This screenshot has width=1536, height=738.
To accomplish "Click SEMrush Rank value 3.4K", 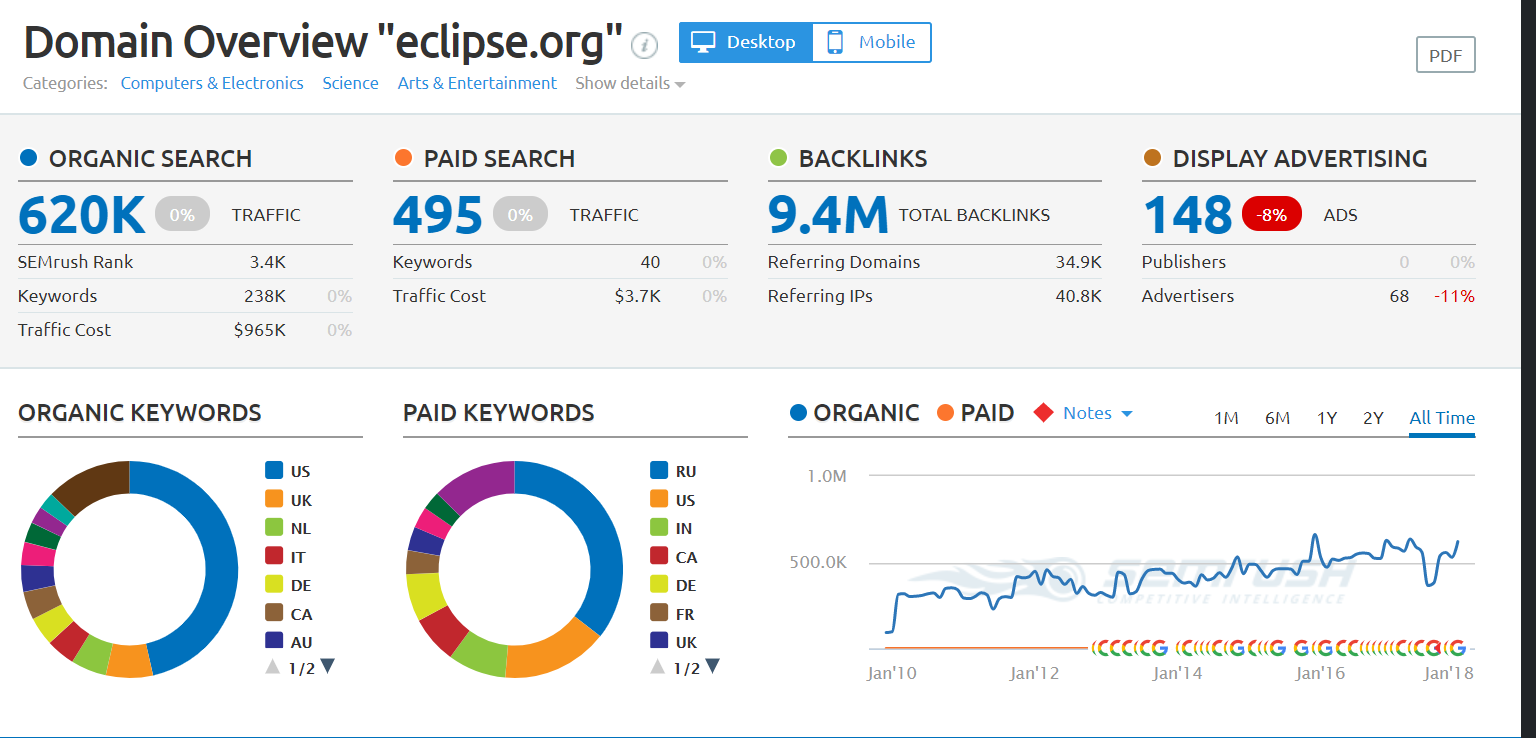I will click(268, 262).
